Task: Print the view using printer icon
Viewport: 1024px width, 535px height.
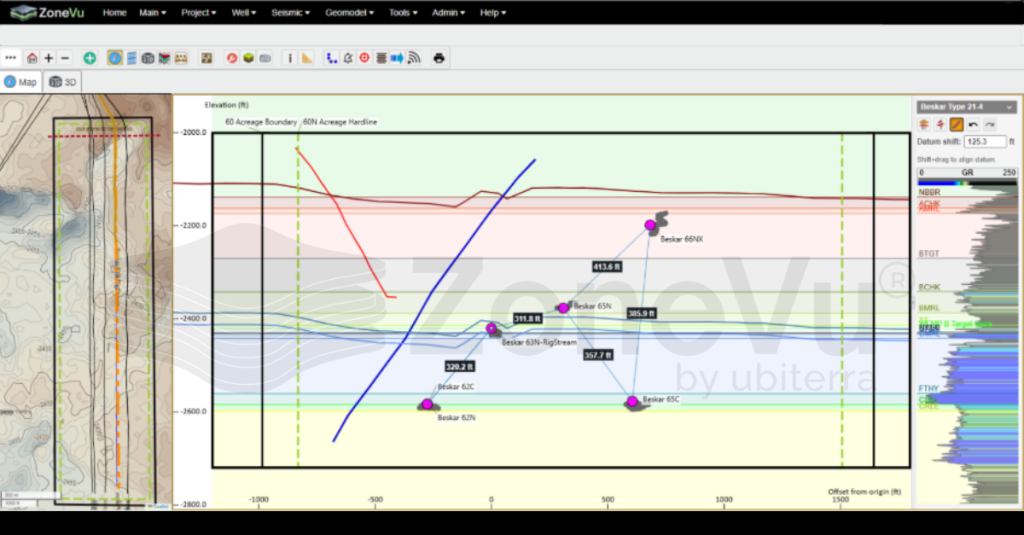Action: point(439,58)
